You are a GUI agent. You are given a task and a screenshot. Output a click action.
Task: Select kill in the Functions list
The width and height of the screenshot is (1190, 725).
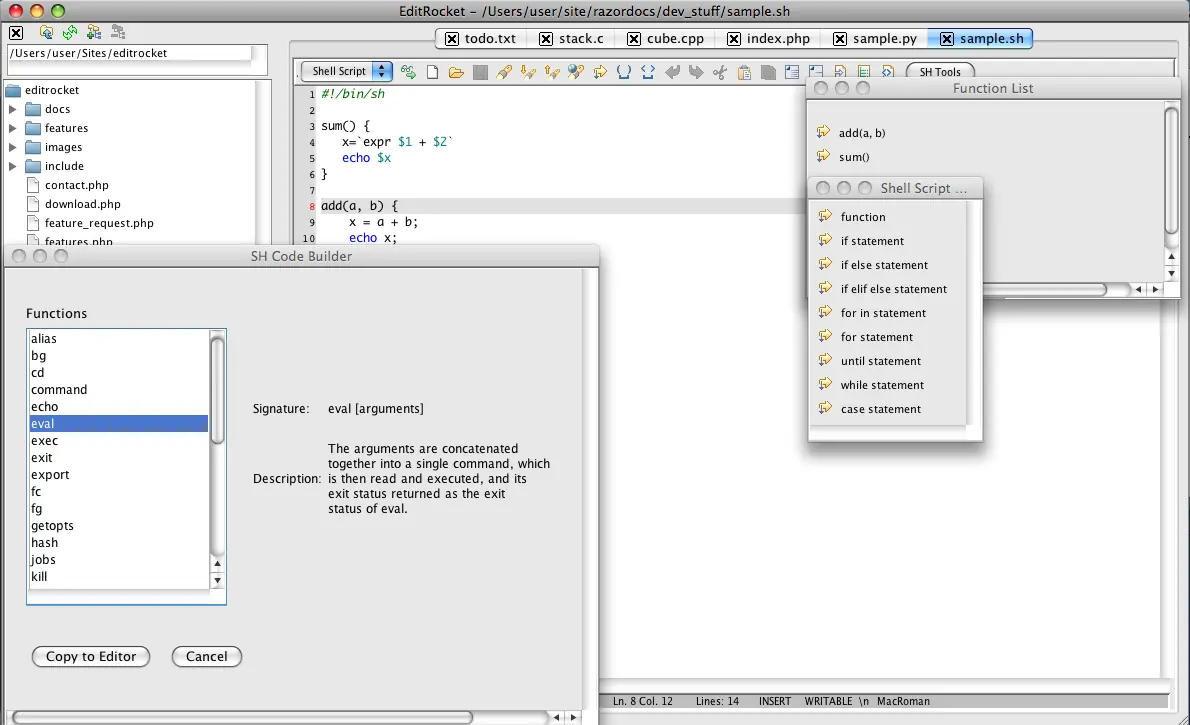(118, 577)
